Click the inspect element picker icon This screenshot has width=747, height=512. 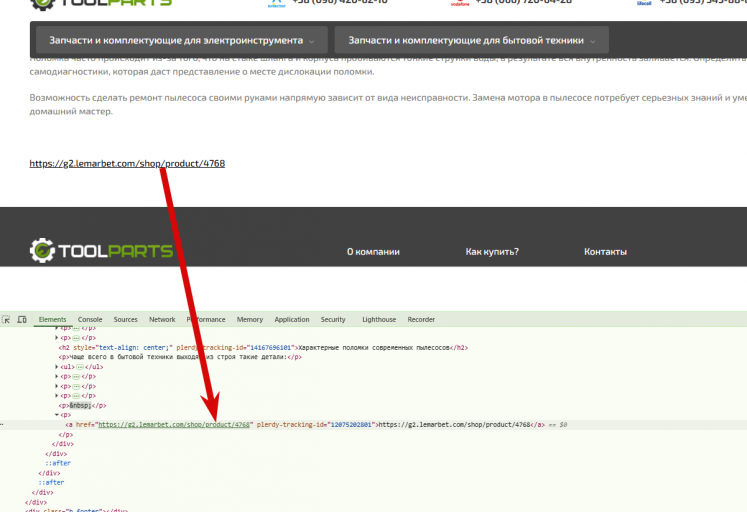[x=6, y=320]
